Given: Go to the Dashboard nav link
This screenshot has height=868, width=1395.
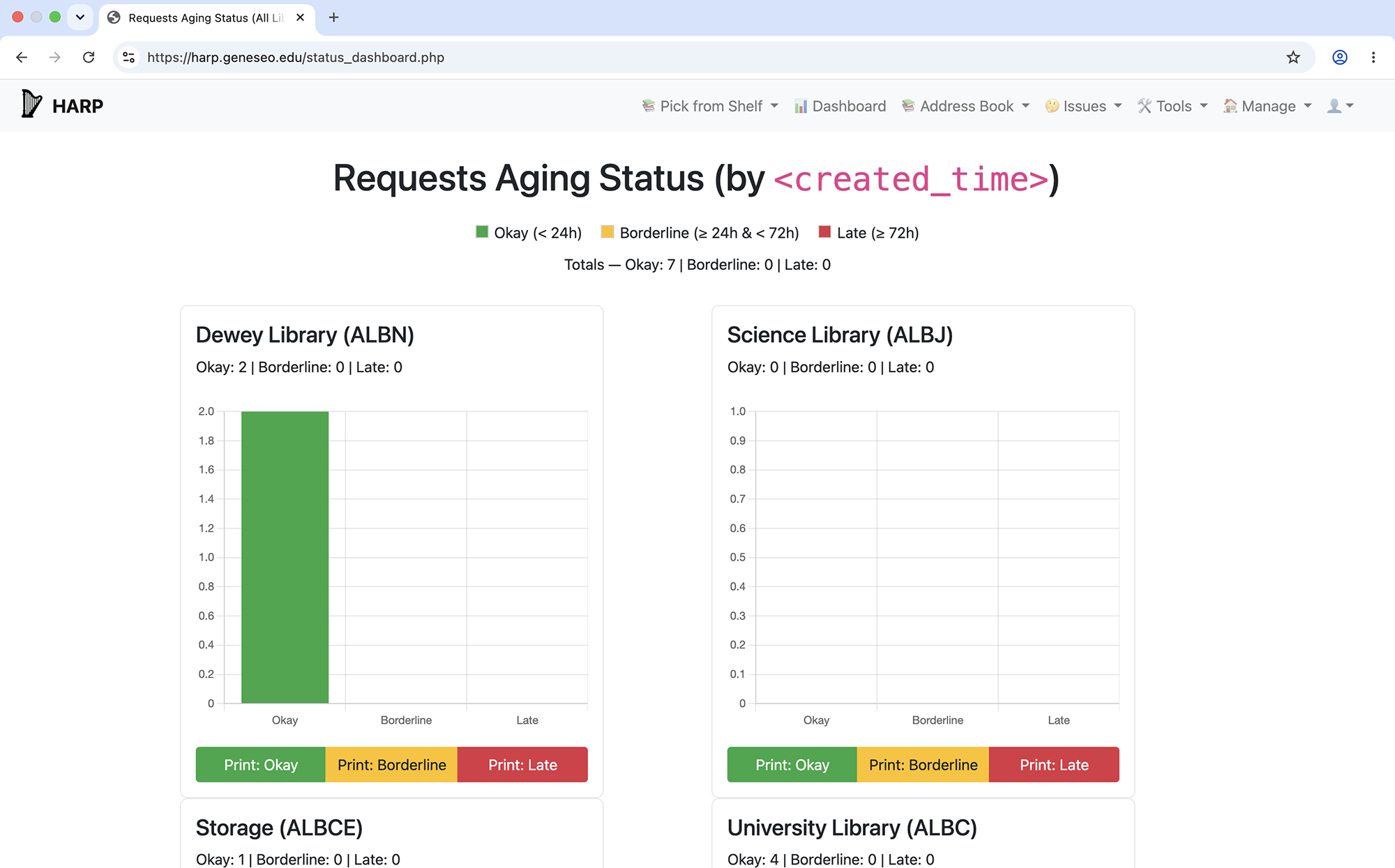Looking at the screenshot, I should coord(840,106).
